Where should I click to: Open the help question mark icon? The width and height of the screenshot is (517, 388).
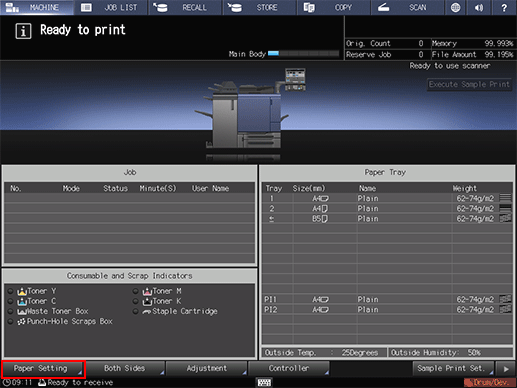tap(504, 7)
